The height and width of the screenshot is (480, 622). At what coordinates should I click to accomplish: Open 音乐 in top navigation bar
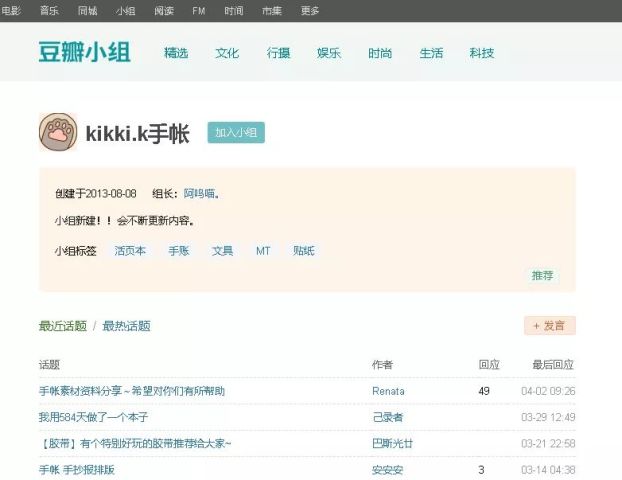click(x=49, y=11)
